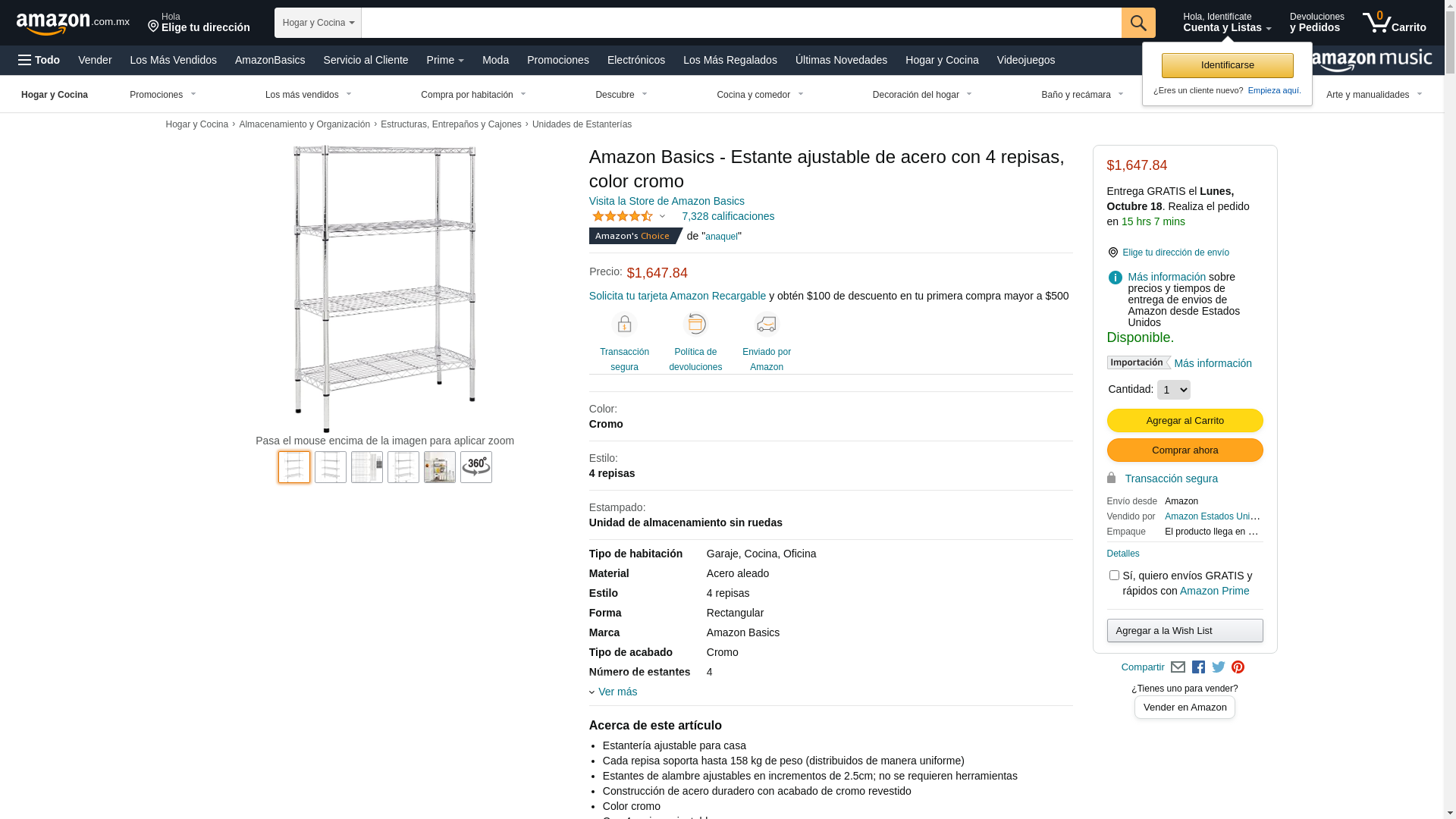Expand the Ver más product details
This screenshot has height=819, width=1456.
click(x=613, y=692)
